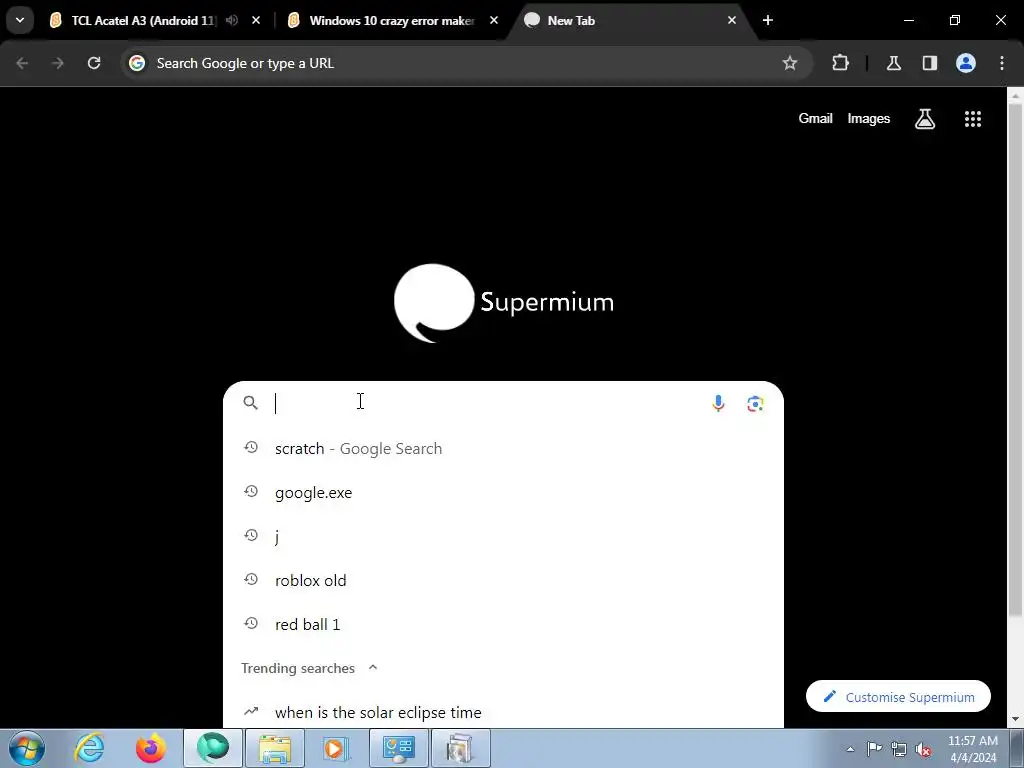1024x768 pixels.
Task: Reload the current page
Action: click(94, 63)
